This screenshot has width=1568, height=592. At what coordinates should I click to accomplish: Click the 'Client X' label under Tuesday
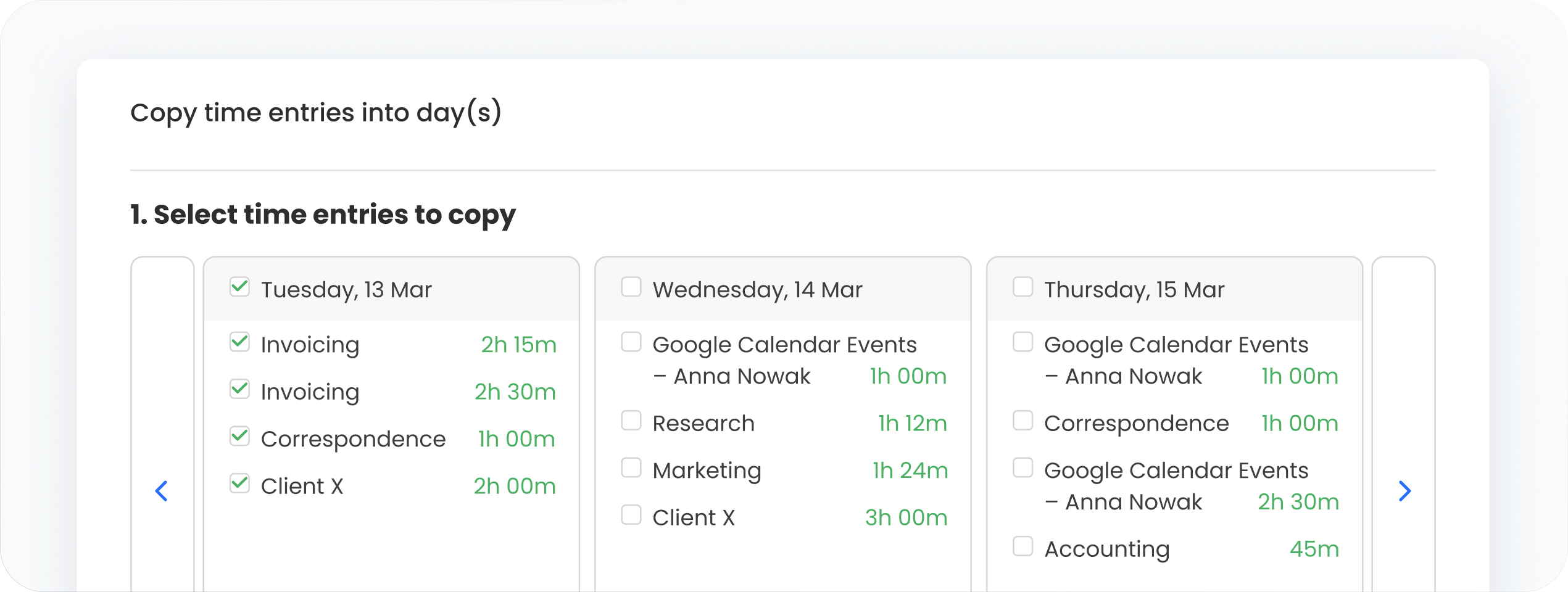[302, 487]
